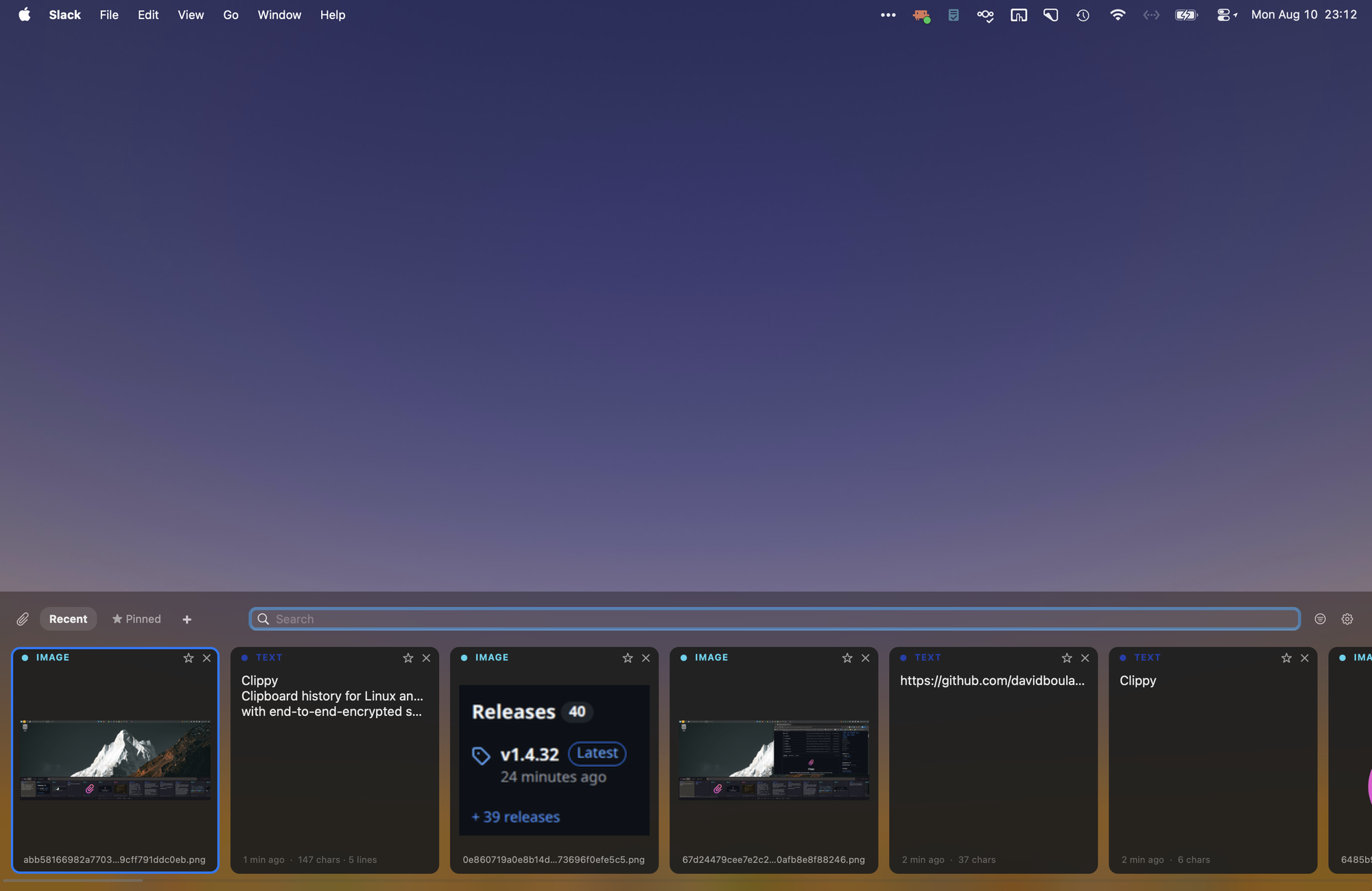Viewport: 1372px width, 891px height.
Task: Open the Slack application menu
Action: pyautogui.click(x=64, y=14)
